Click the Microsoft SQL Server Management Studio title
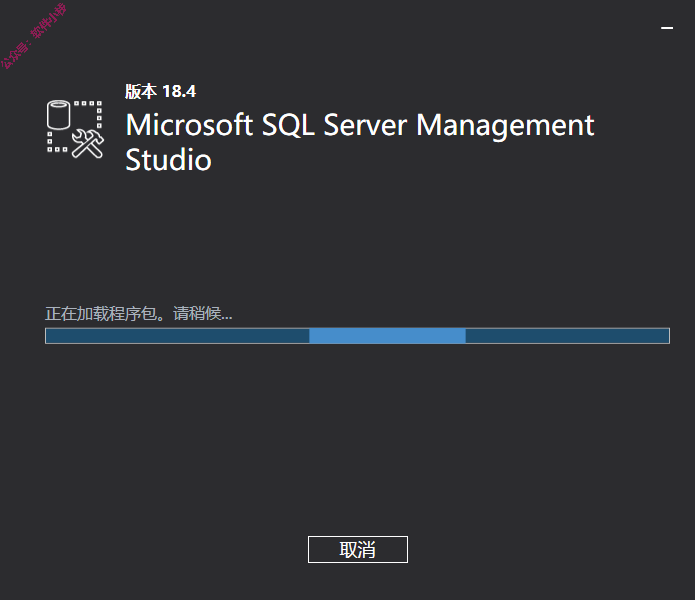Screen dimensions: 695x600 tap(359, 142)
